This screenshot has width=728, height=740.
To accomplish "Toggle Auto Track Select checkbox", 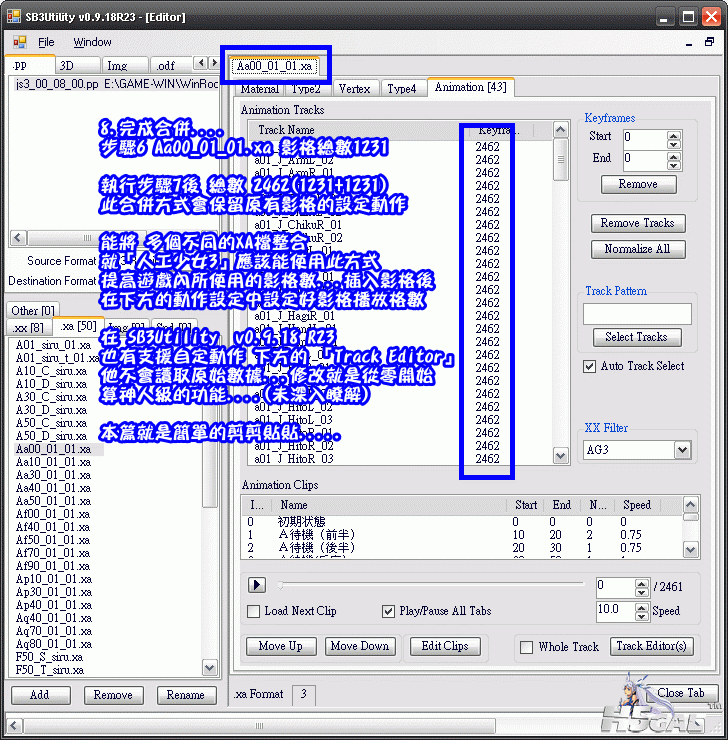I will [589, 366].
